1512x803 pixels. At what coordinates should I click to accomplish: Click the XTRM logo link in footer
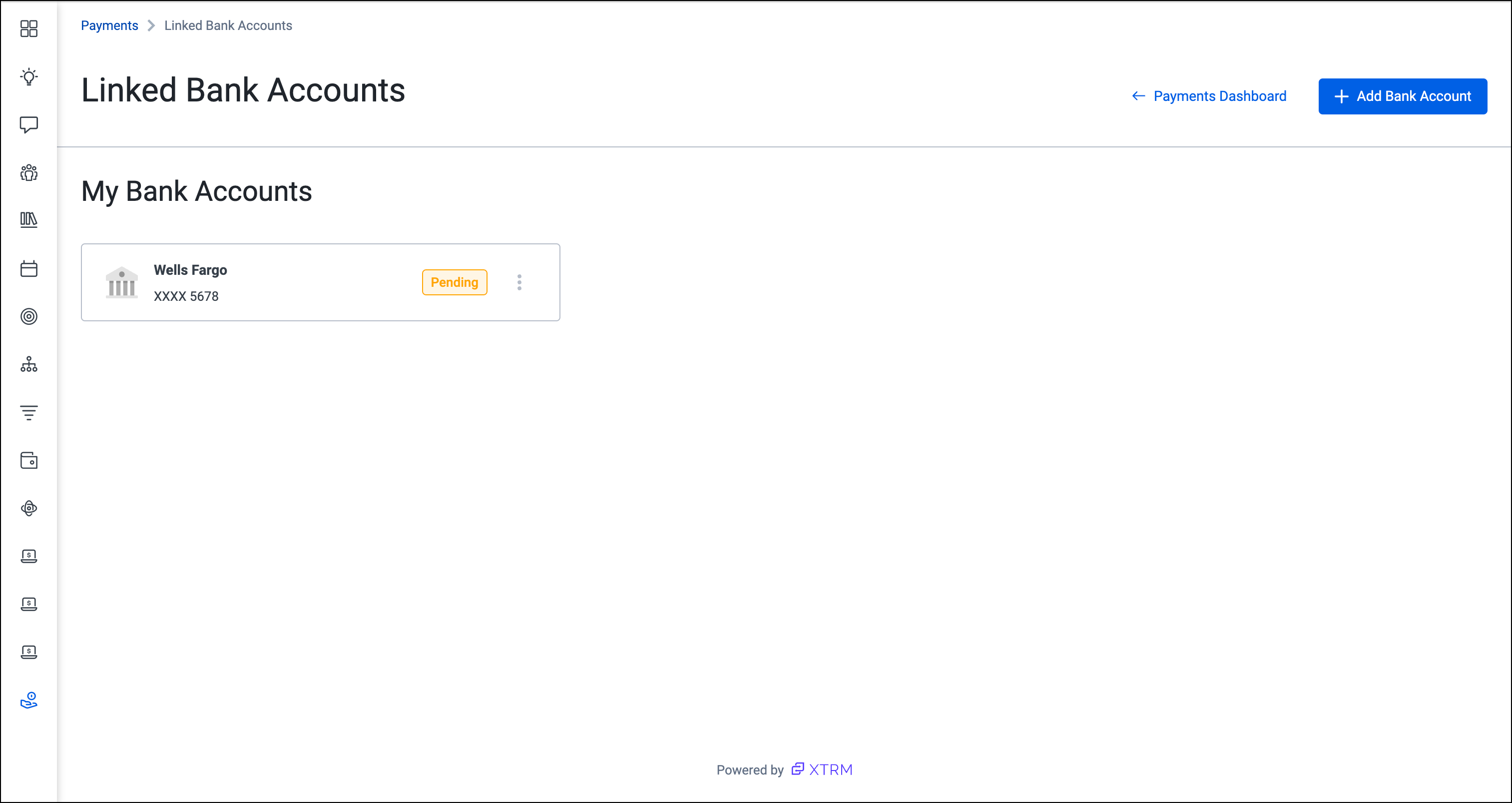[822, 770]
